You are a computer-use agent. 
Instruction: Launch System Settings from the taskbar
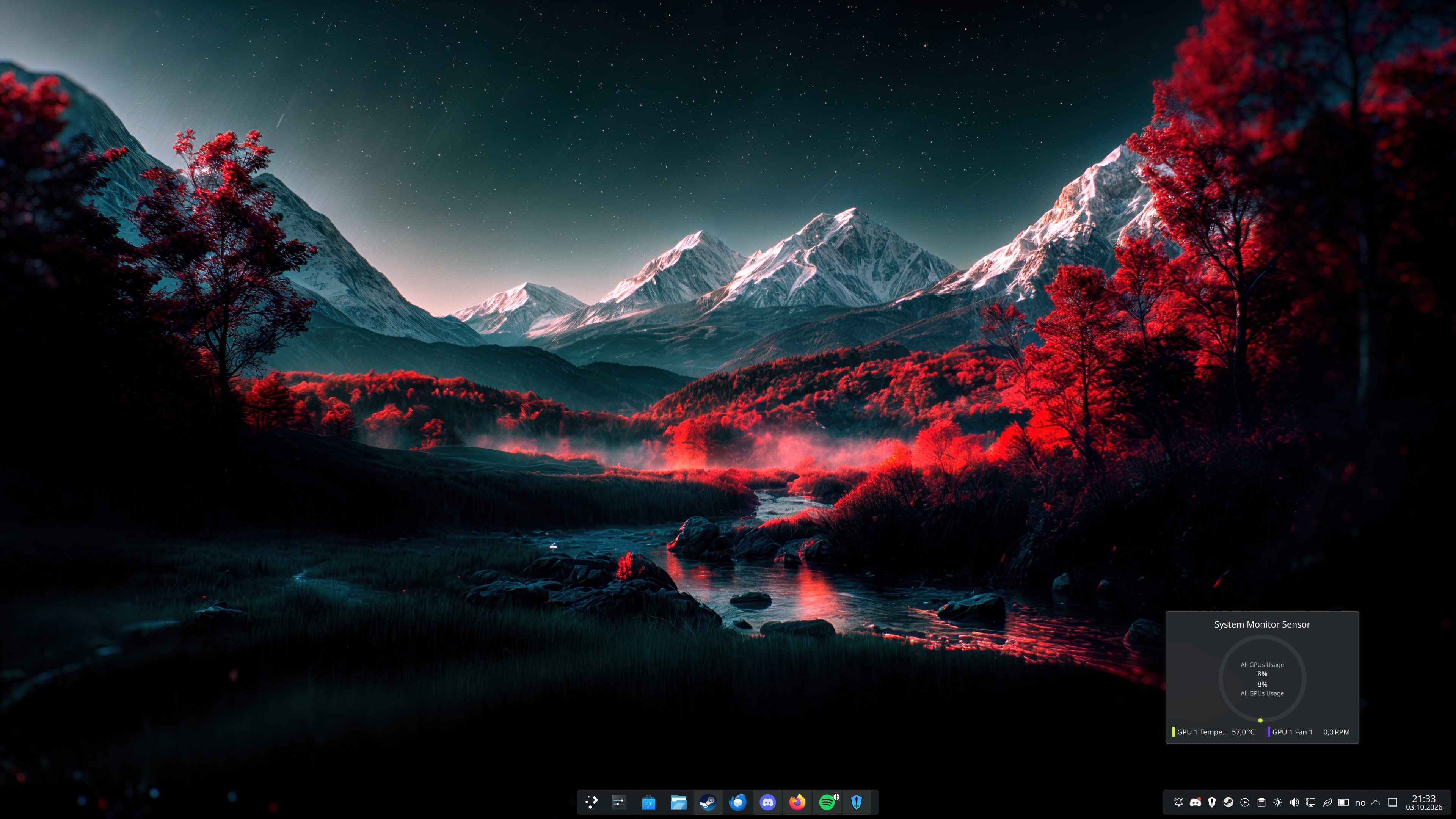click(619, 802)
